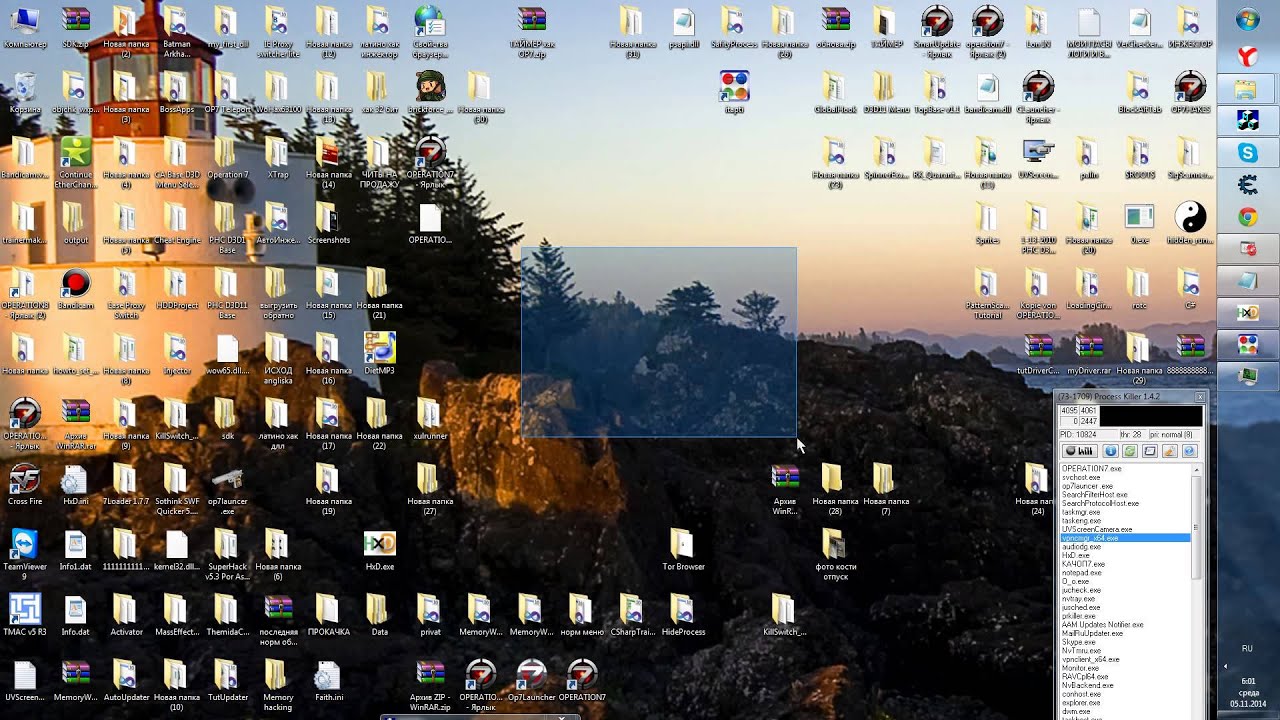Select UVScreenCamera.exe in the process list
Screen dimensions: 1280x720
pos(1125,529)
